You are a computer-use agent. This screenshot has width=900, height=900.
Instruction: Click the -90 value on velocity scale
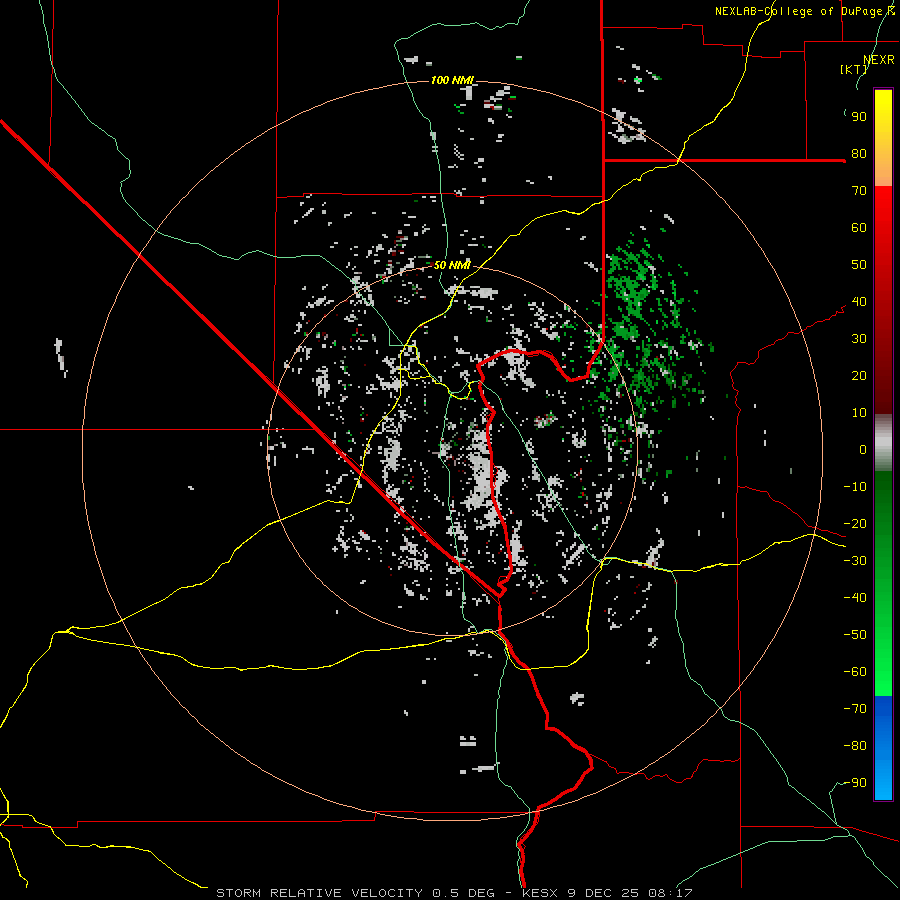pyautogui.click(x=855, y=783)
